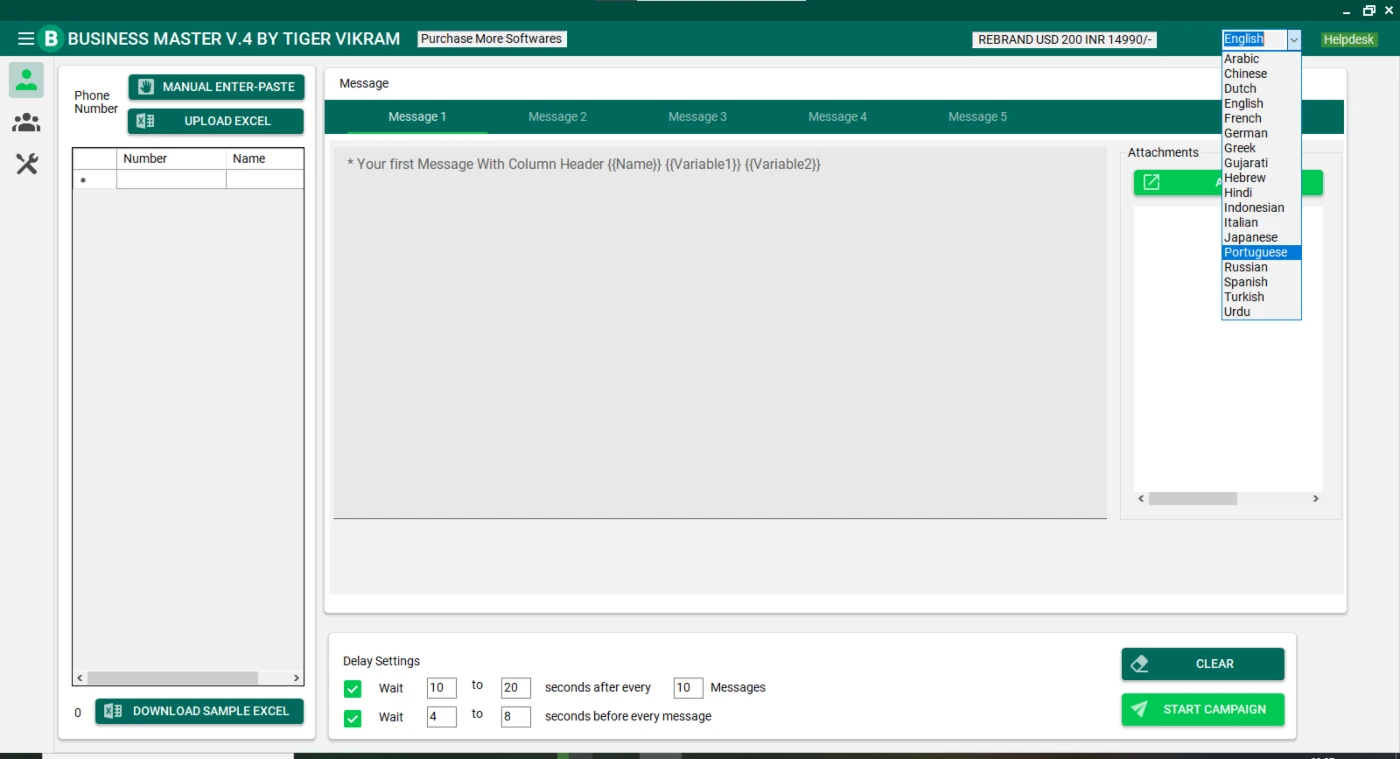
Task: Click the Number column header
Action: point(171,159)
